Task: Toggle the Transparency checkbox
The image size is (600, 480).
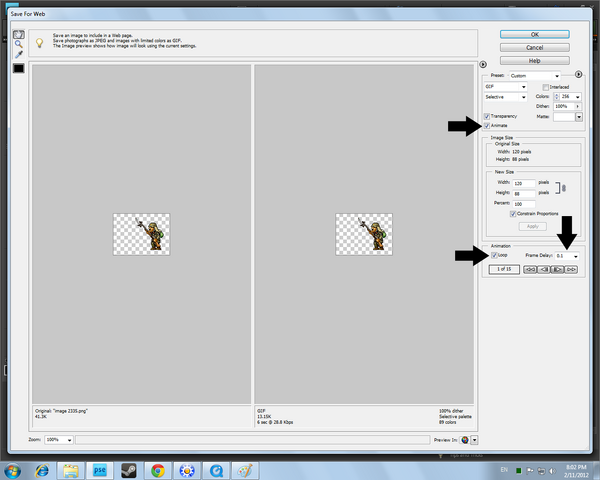Action: pos(487,116)
